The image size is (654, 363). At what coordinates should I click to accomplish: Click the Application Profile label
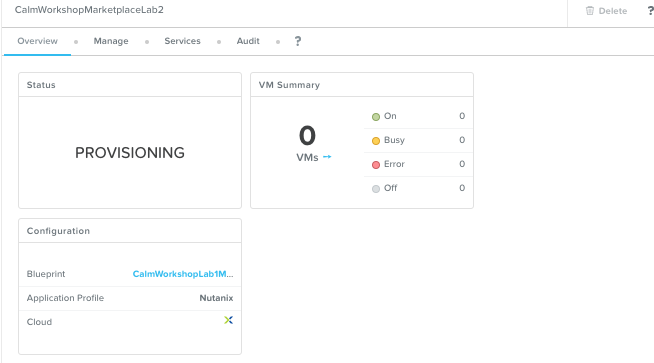click(65, 298)
